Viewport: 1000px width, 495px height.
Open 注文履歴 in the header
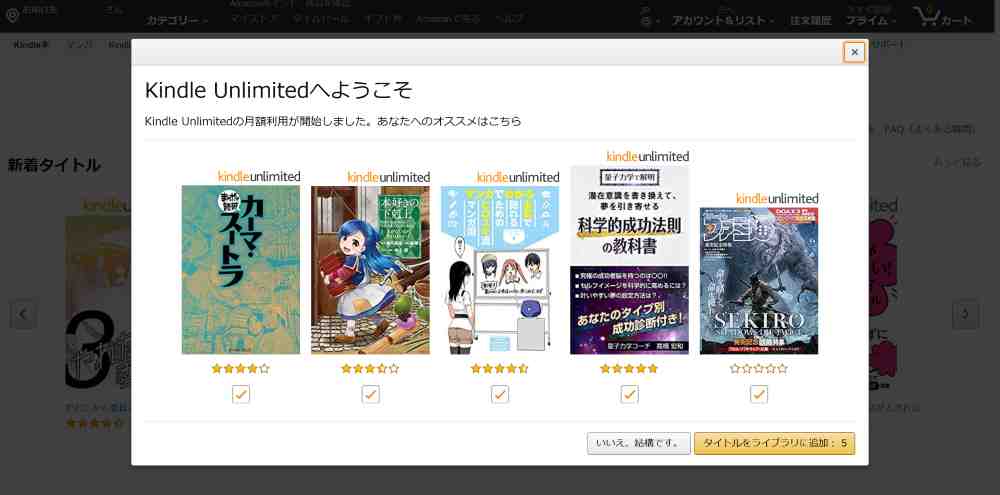[x=811, y=20]
